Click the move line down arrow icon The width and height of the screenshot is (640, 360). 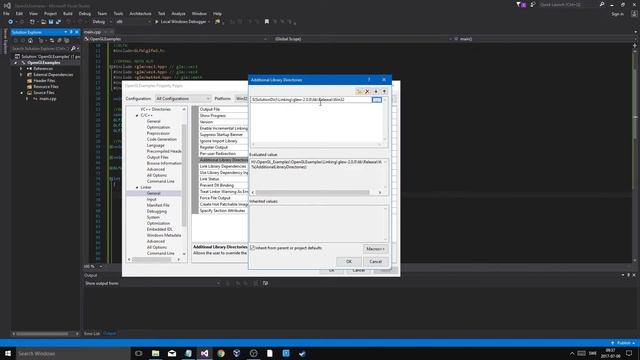pos(376,91)
